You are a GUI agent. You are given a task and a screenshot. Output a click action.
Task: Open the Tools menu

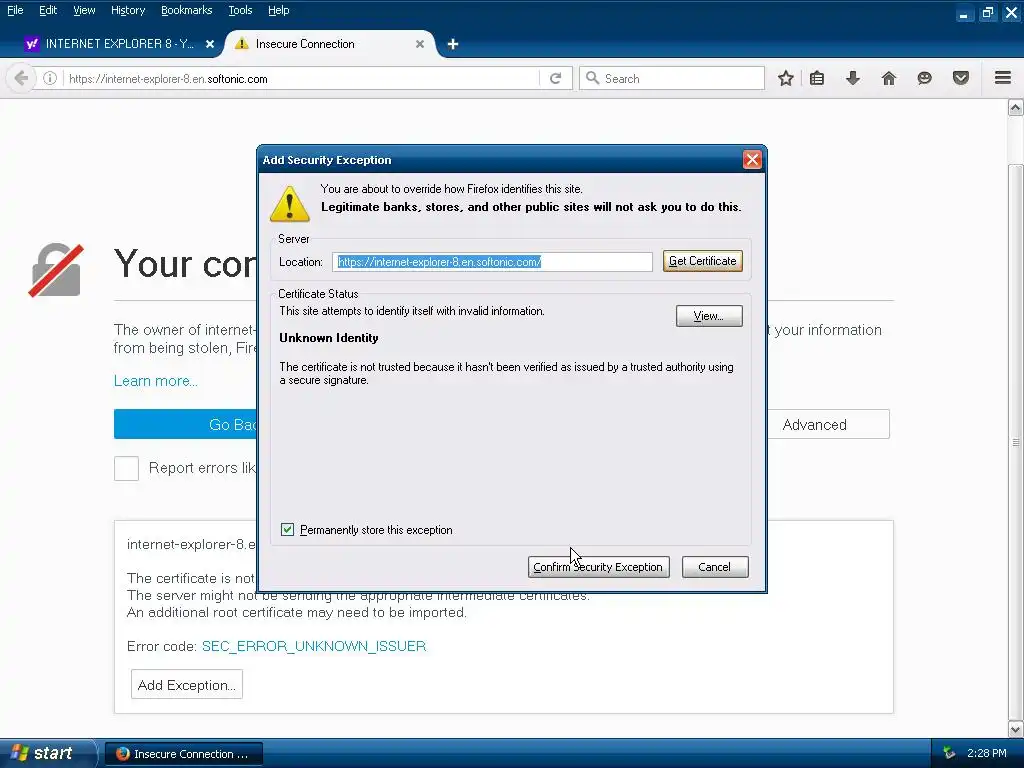(x=240, y=10)
